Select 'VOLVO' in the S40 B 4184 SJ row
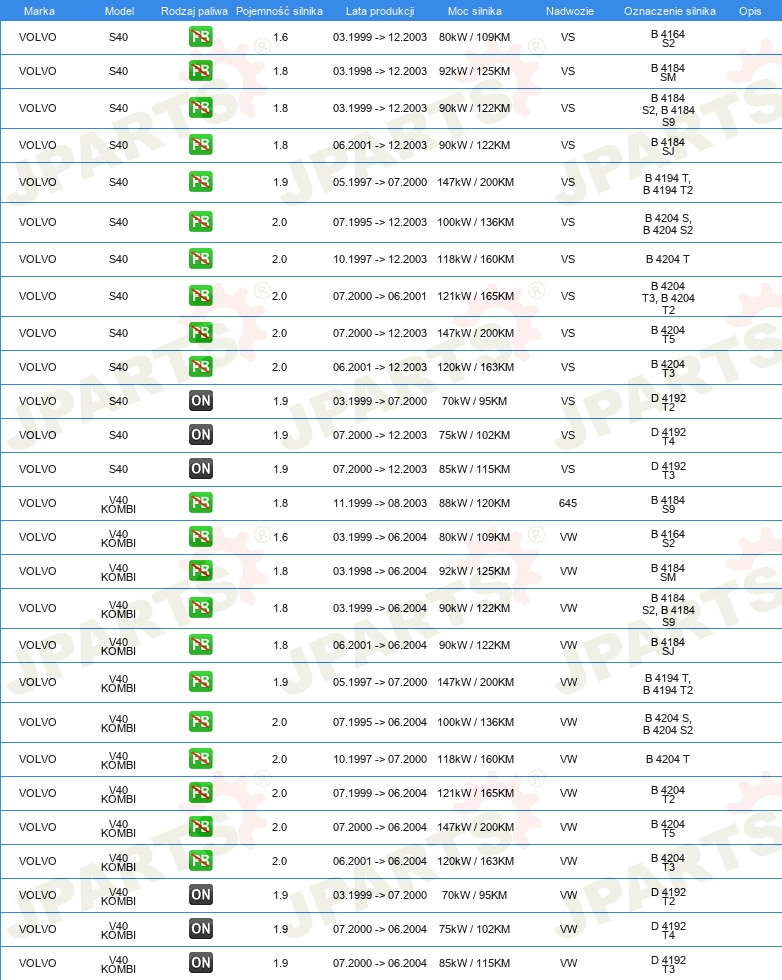Viewport: 782px width, 980px height. pos(38,145)
